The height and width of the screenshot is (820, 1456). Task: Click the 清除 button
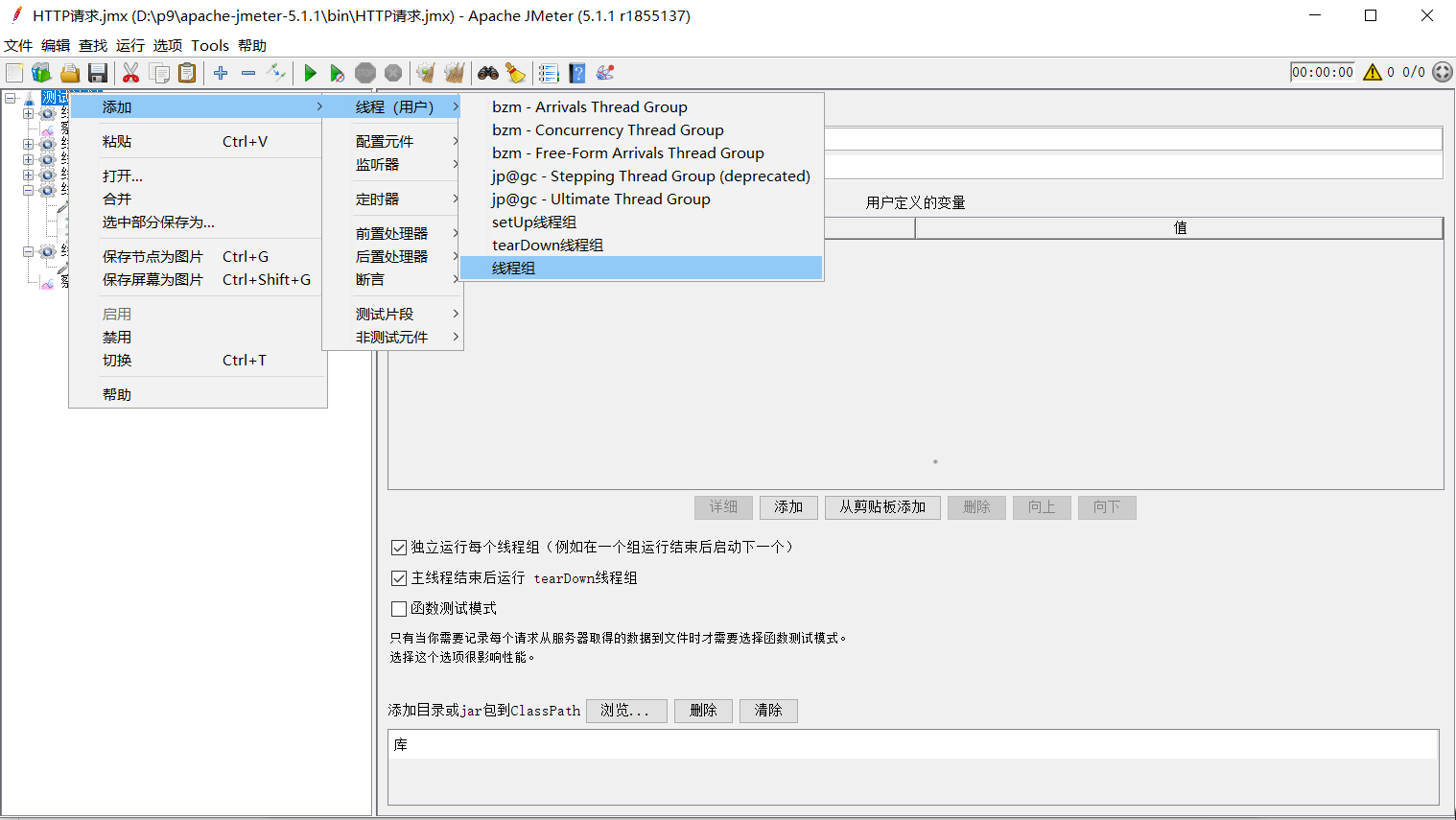coord(768,711)
